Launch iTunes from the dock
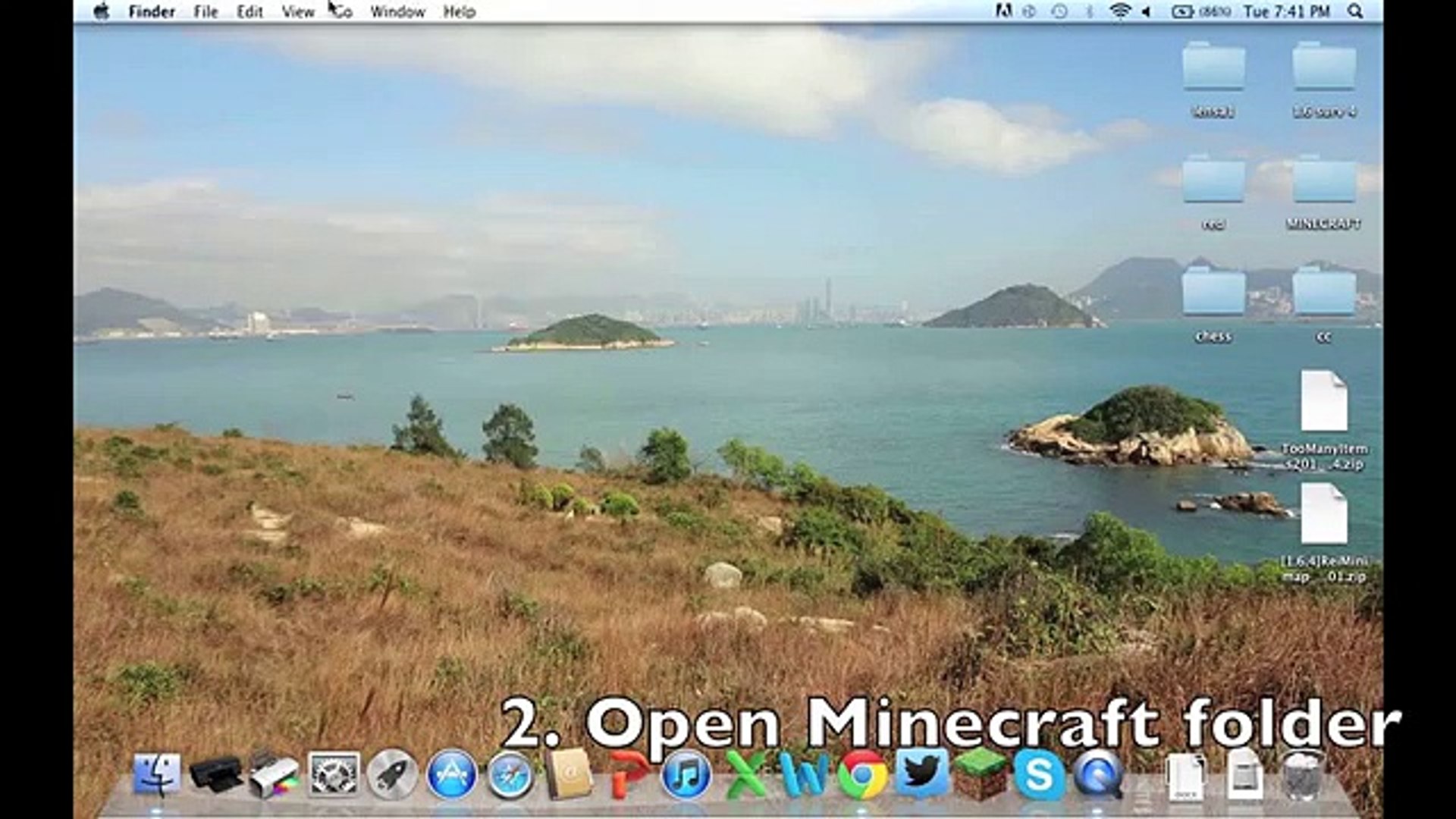This screenshot has width=1456, height=819. (686, 775)
